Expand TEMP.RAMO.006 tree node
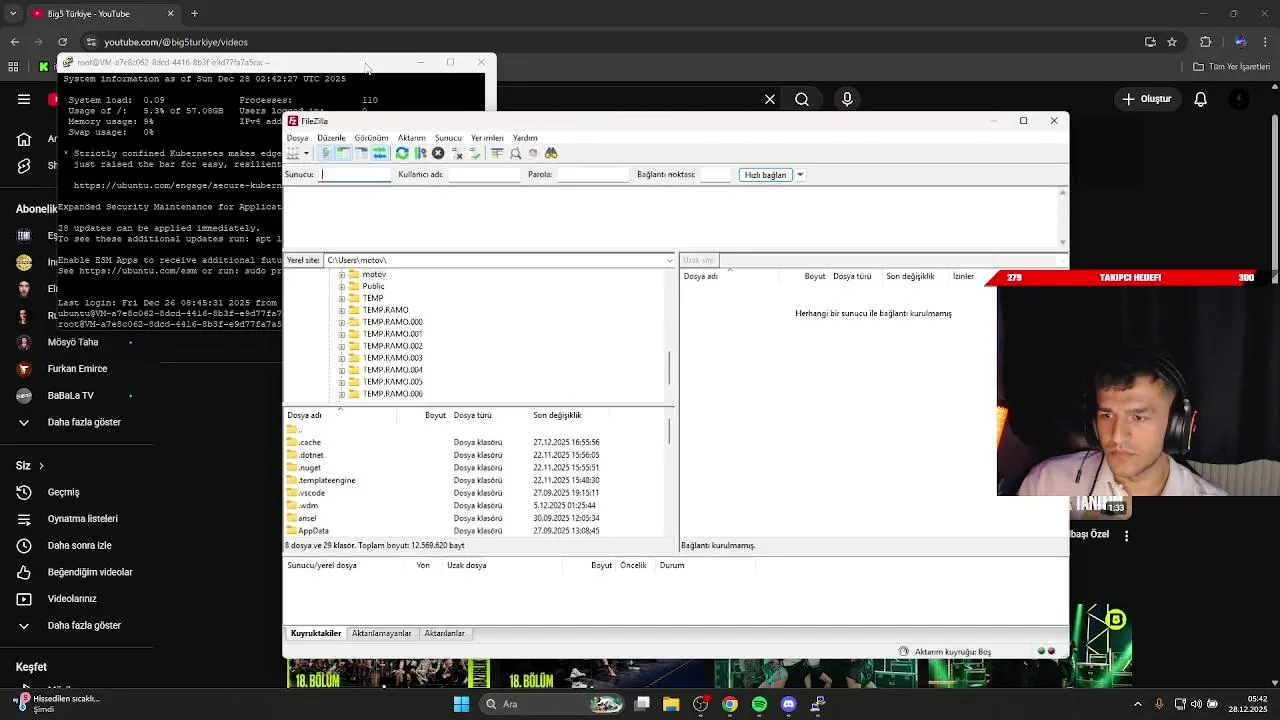 [x=342, y=394]
